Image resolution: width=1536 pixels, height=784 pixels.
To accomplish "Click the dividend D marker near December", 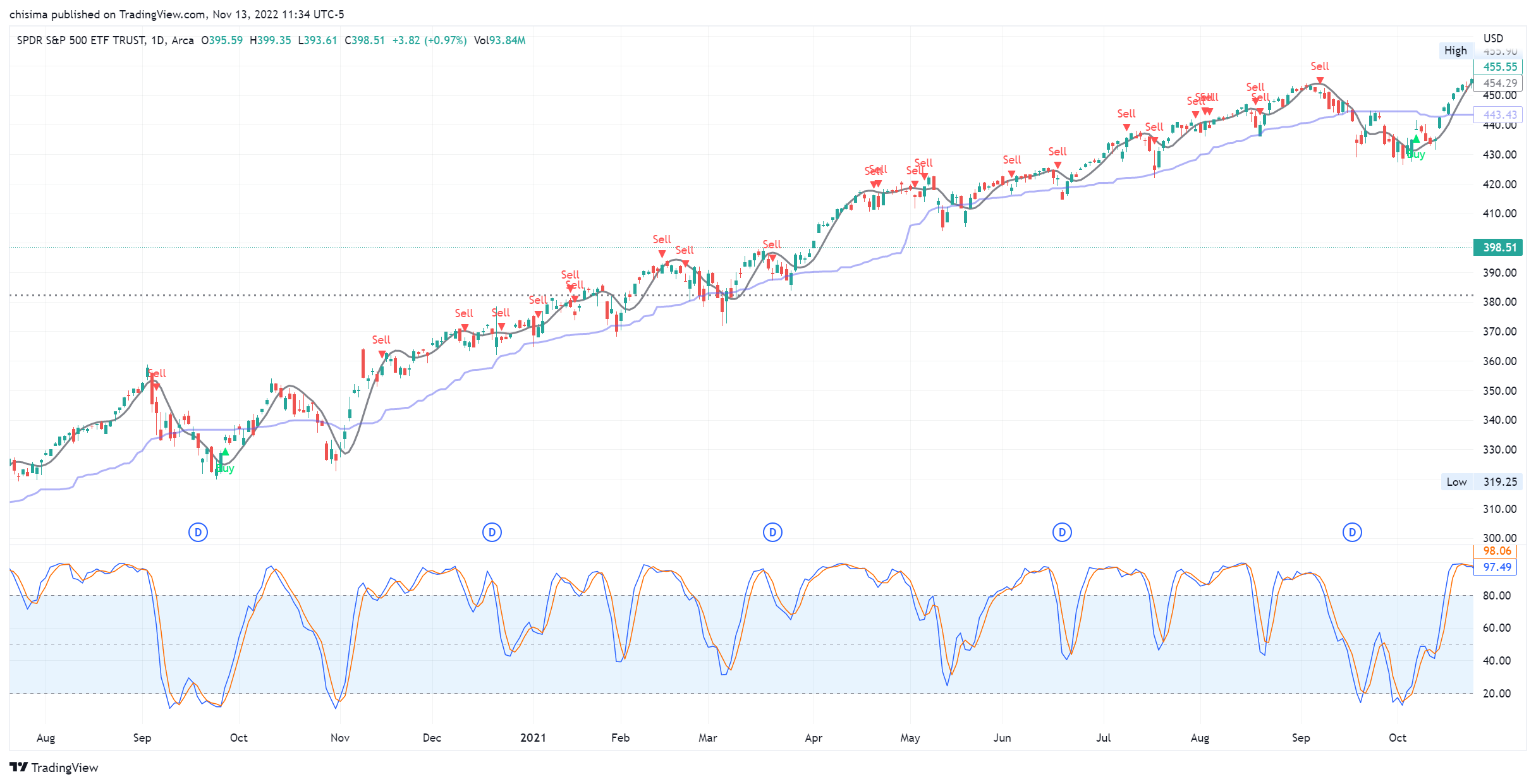I will pos(492,533).
